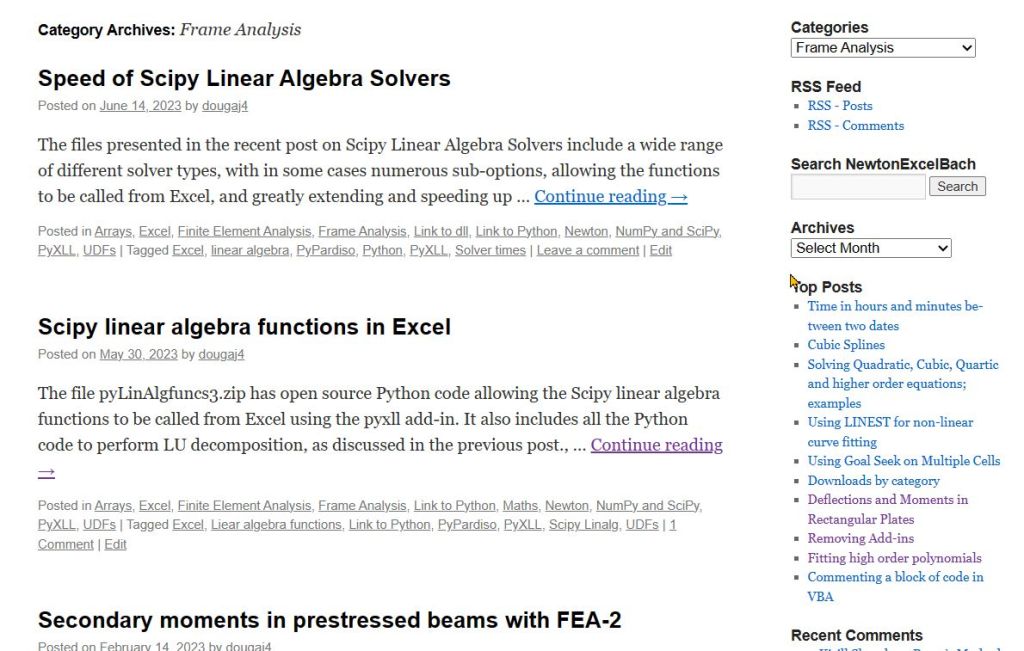1024x651 pixels.
Task: Expand the Archives Select Month dropdown
Action: pyautogui.click(x=870, y=248)
